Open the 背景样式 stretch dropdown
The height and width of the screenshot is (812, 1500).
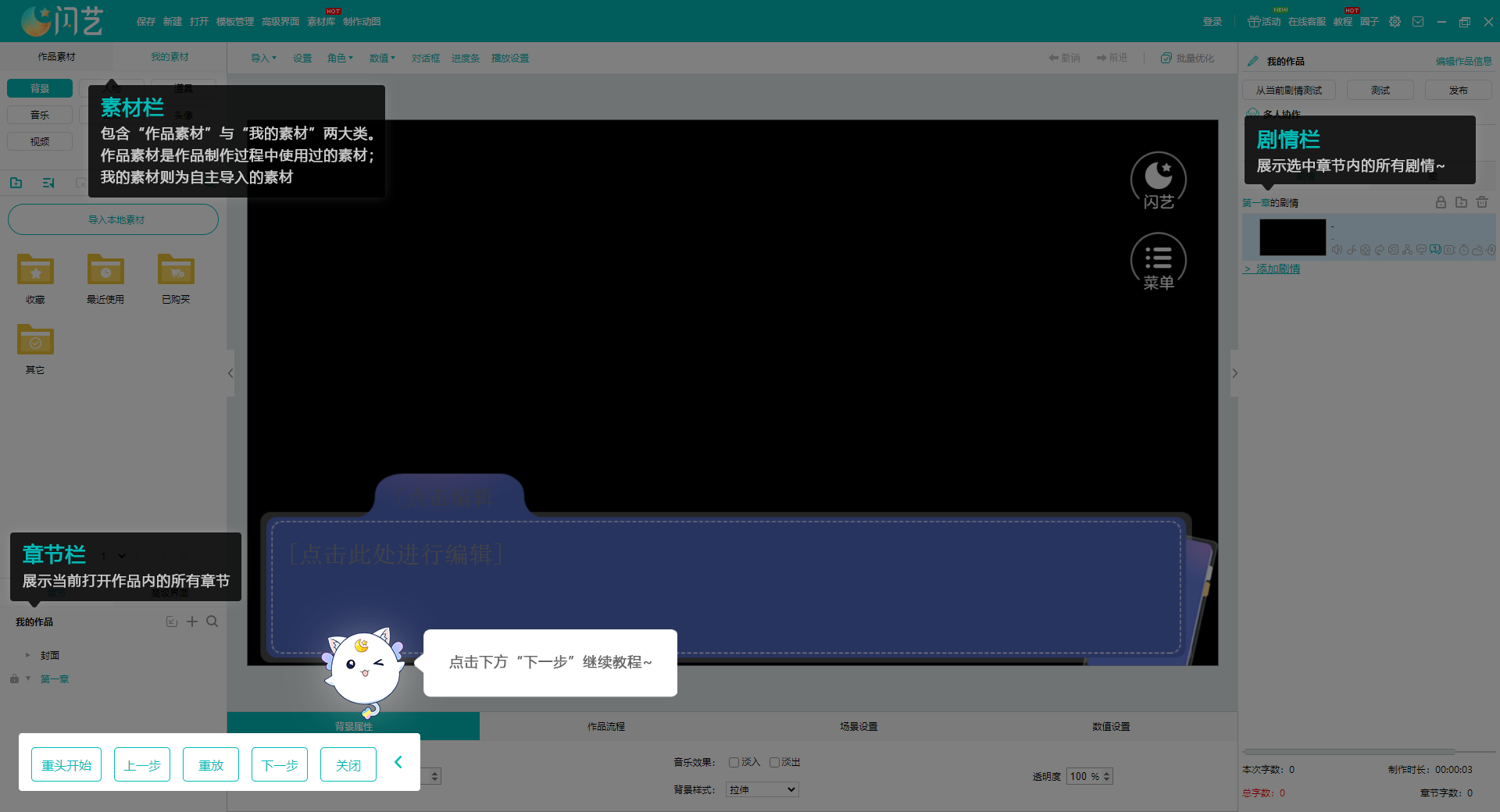pyautogui.click(x=761, y=789)
